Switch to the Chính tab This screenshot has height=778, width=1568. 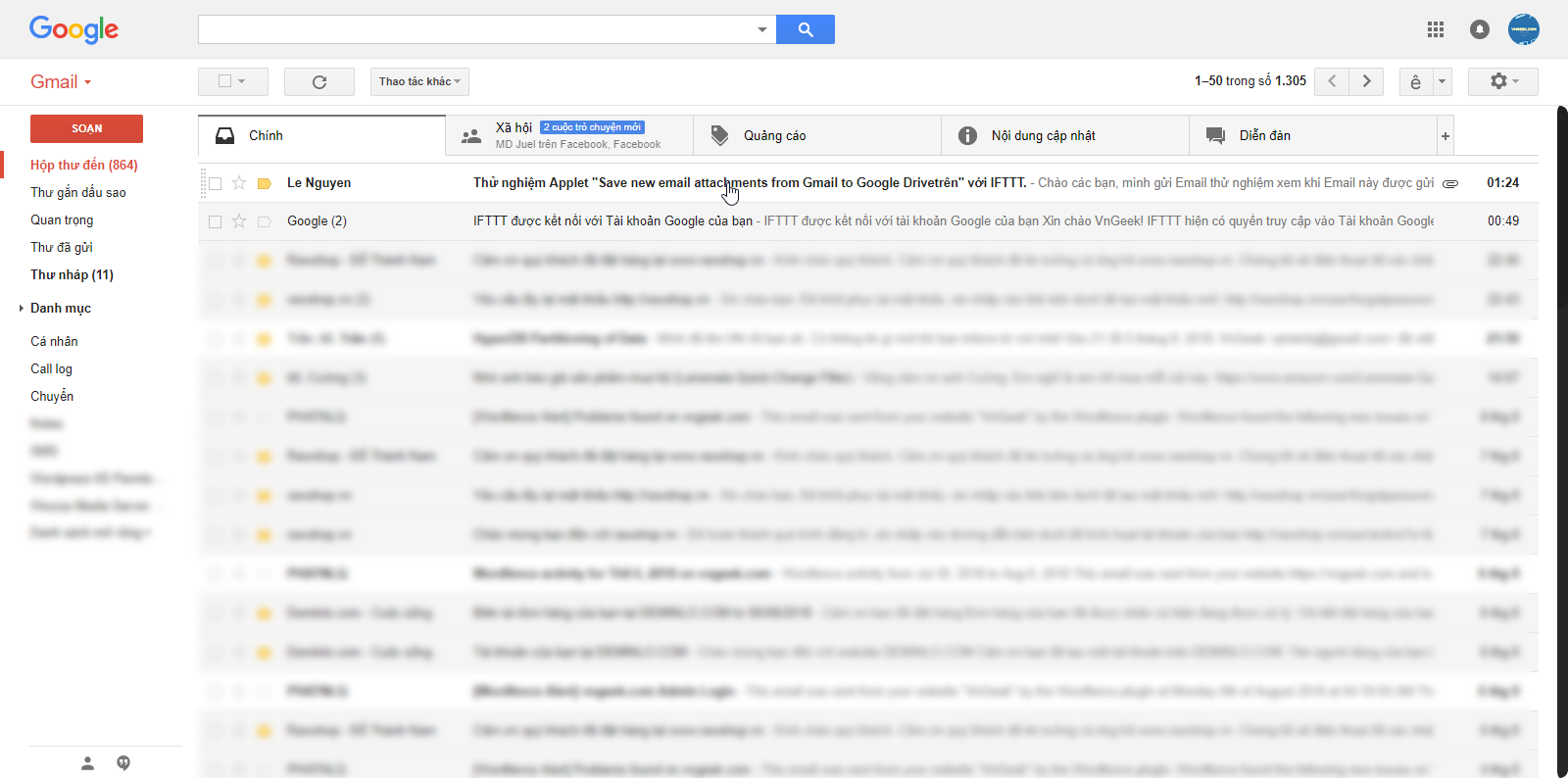coord(321,136)
